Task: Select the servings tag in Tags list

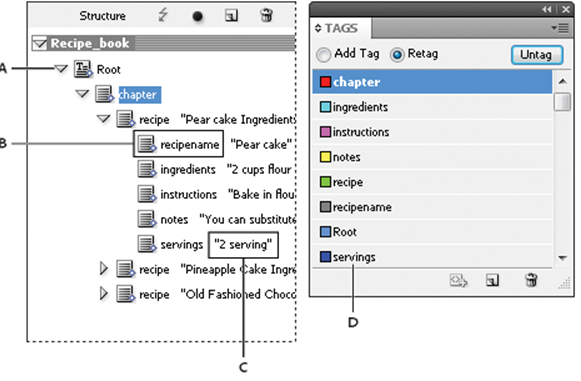Action: point(432,256)
